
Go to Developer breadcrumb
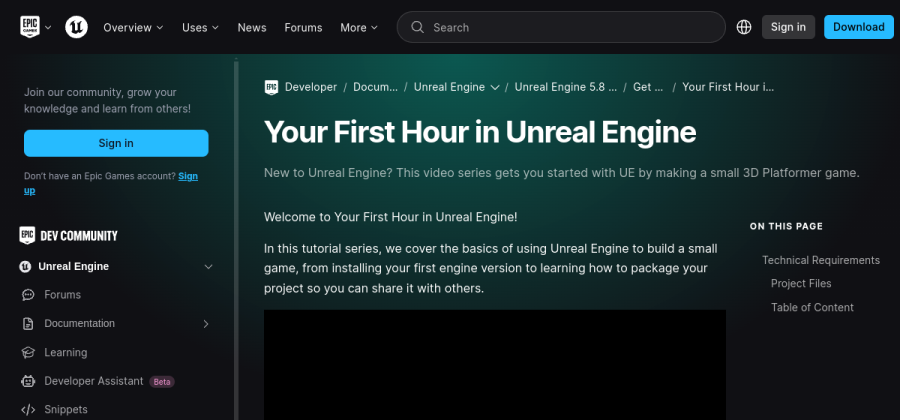pos(311,87)
